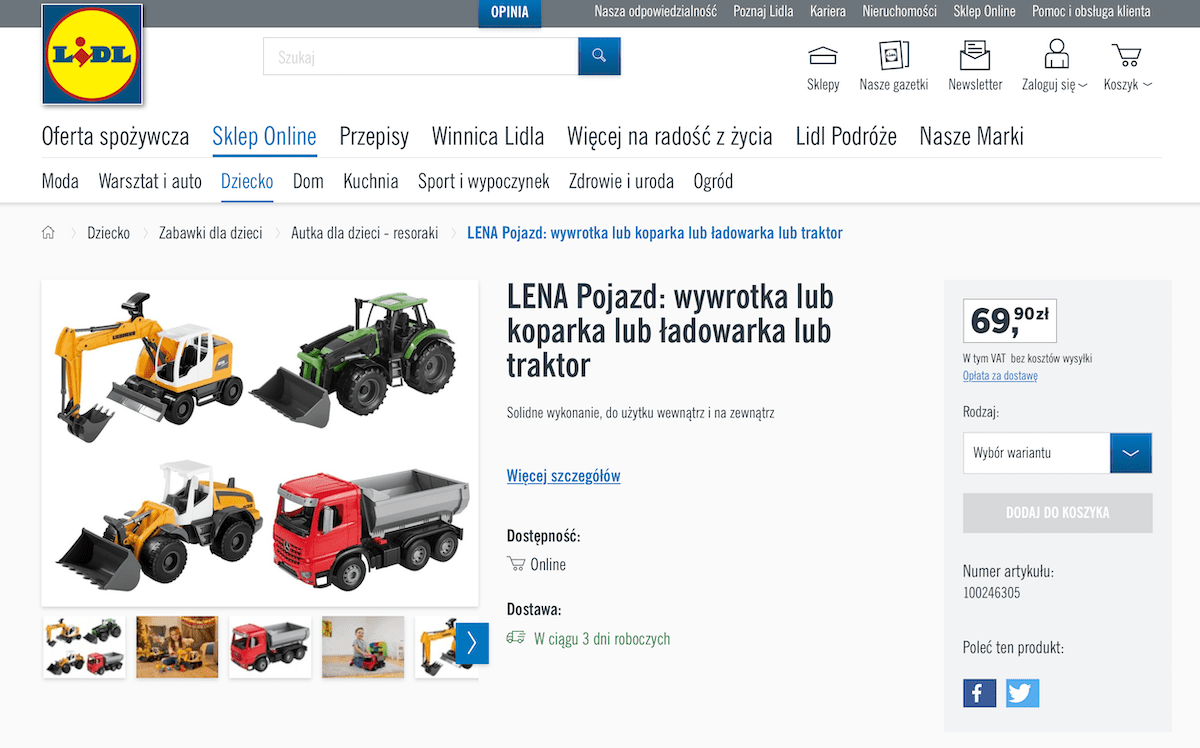Viewport: 1200px width, 748px height.
Task: Open the Newsletter envelope icon
Action: click(975, 55)
